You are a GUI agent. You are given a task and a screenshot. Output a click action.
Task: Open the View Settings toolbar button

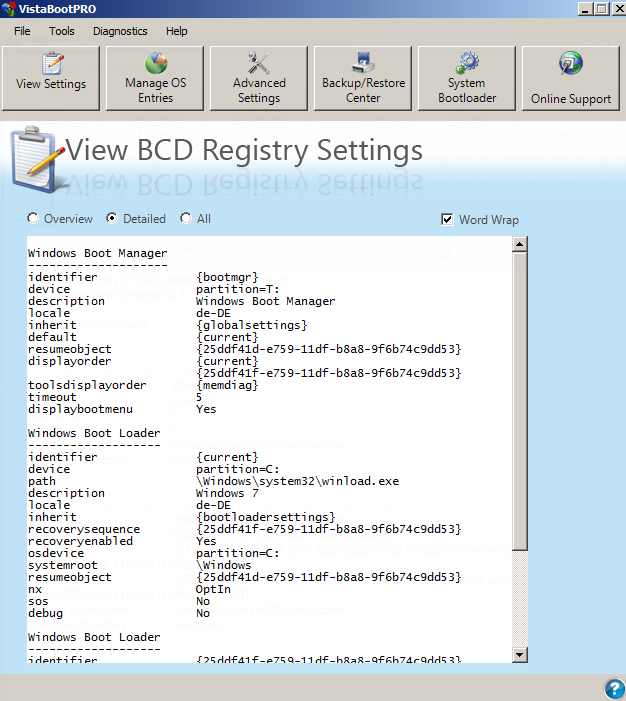(x=51, y=78)
